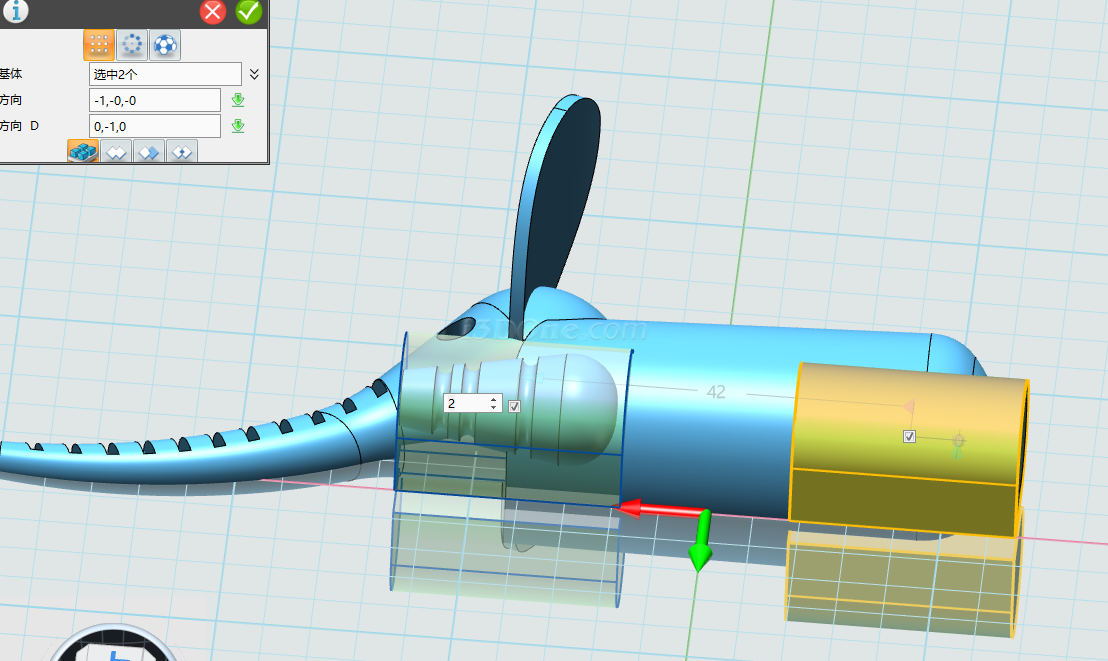Screen dimensions: 1108x661
Task: Choose the two white diamonds boolean option
Action: [x=116, y=152]
